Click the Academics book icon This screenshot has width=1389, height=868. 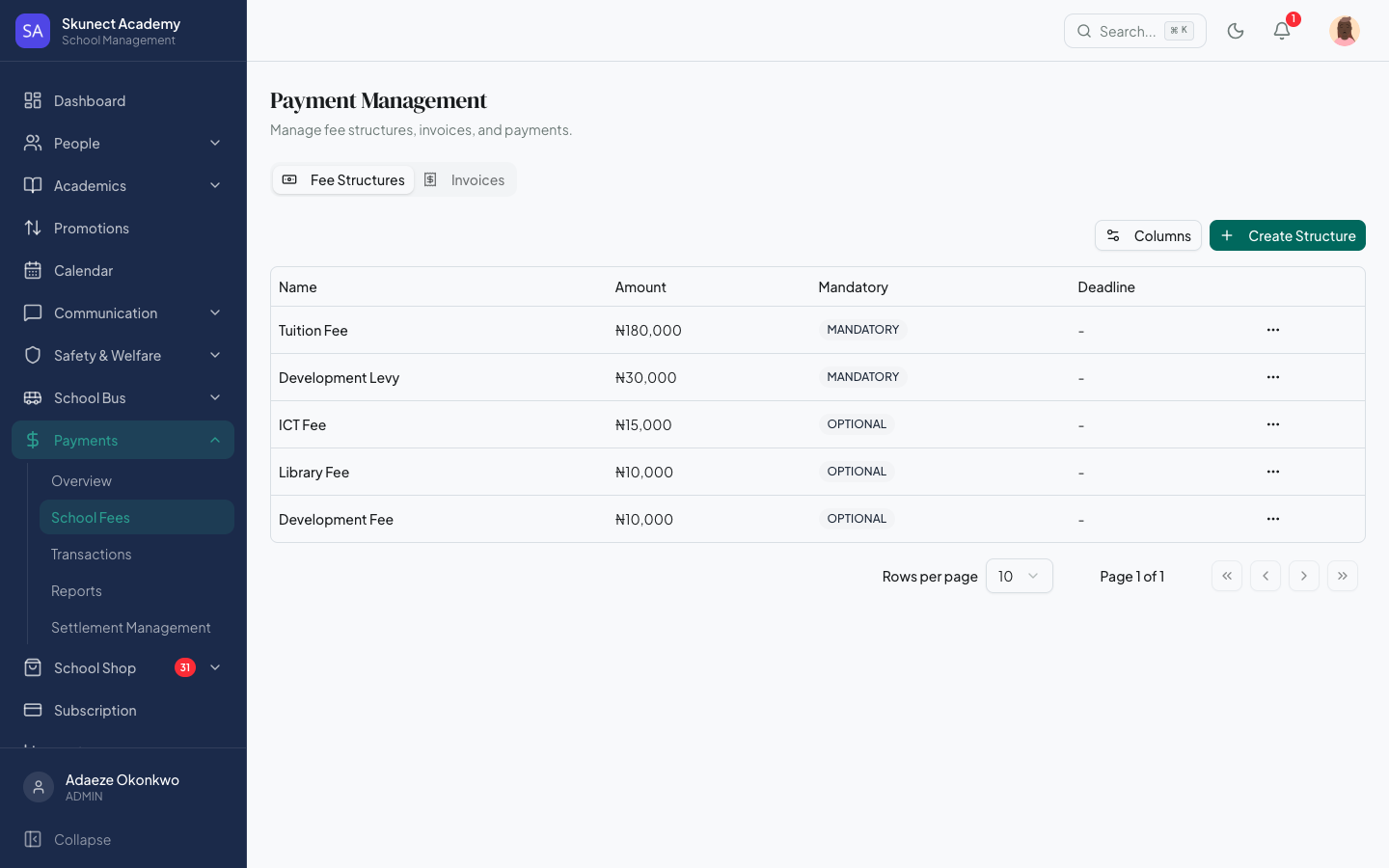click(x=33, y=185)
